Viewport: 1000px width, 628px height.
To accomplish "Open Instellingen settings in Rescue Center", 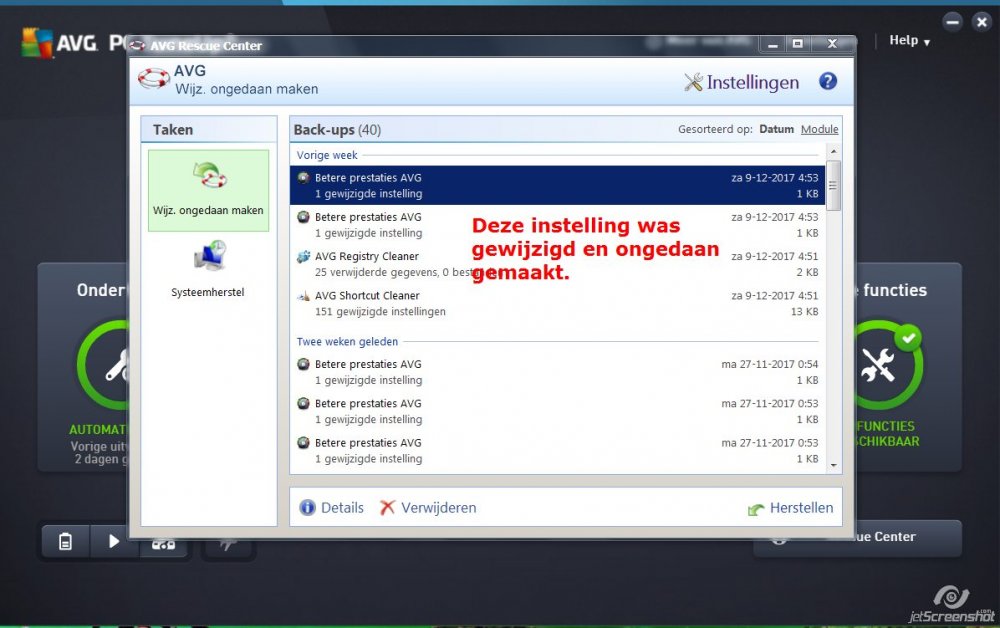I will [x=742, y=82].
